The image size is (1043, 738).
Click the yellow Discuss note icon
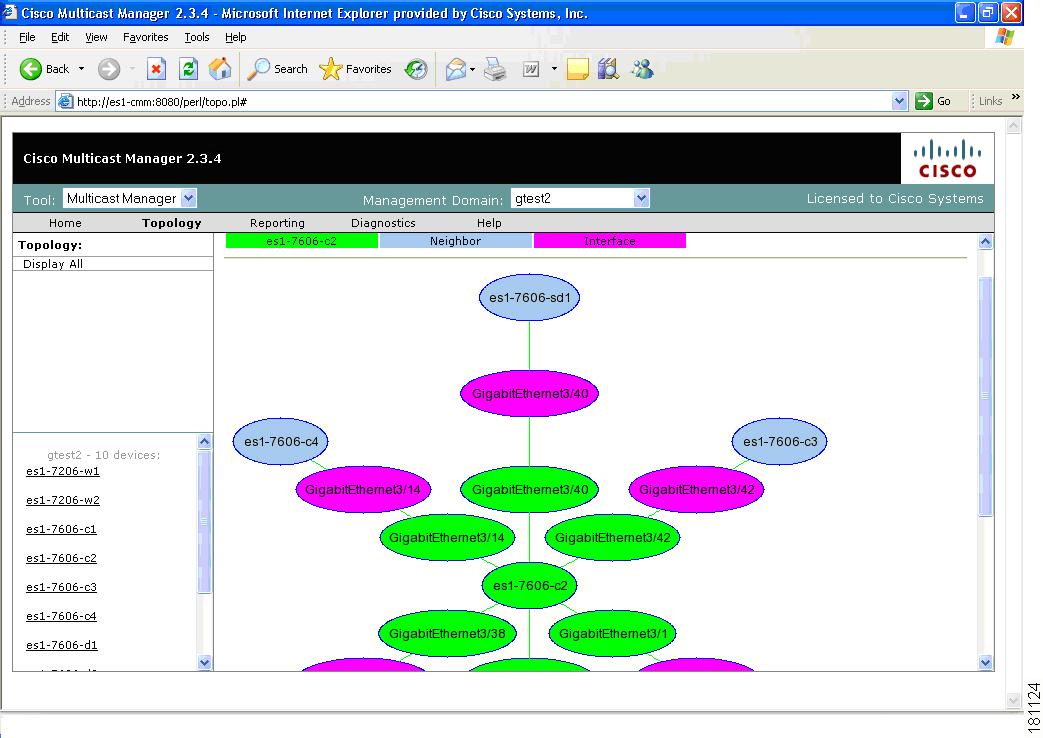(577, 69)
